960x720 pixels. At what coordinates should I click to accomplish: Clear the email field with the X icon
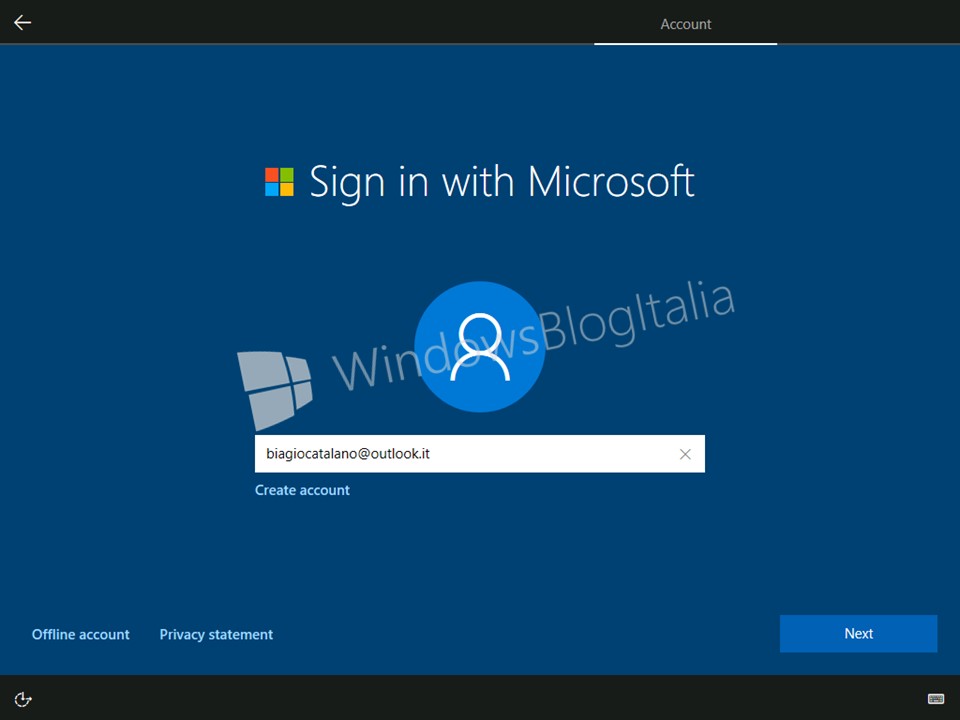[x=685, y=454]
